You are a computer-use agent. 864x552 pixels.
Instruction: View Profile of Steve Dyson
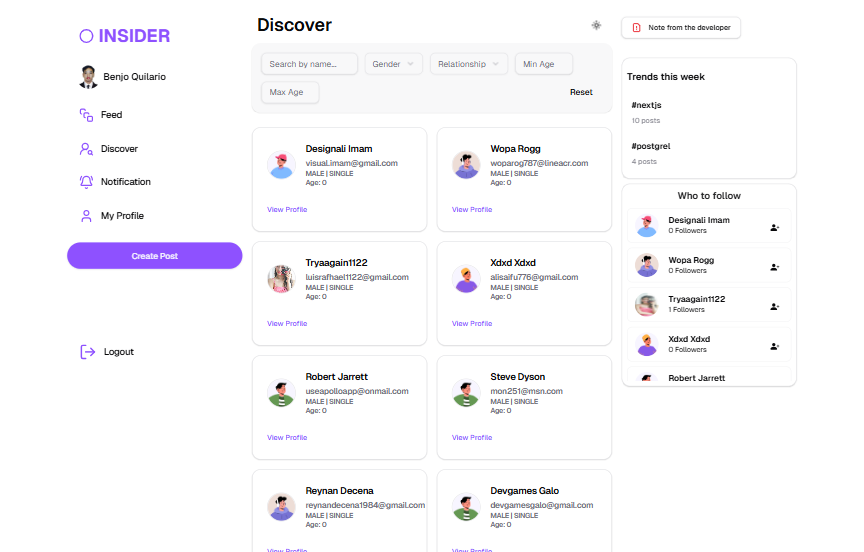click(472, 438)
